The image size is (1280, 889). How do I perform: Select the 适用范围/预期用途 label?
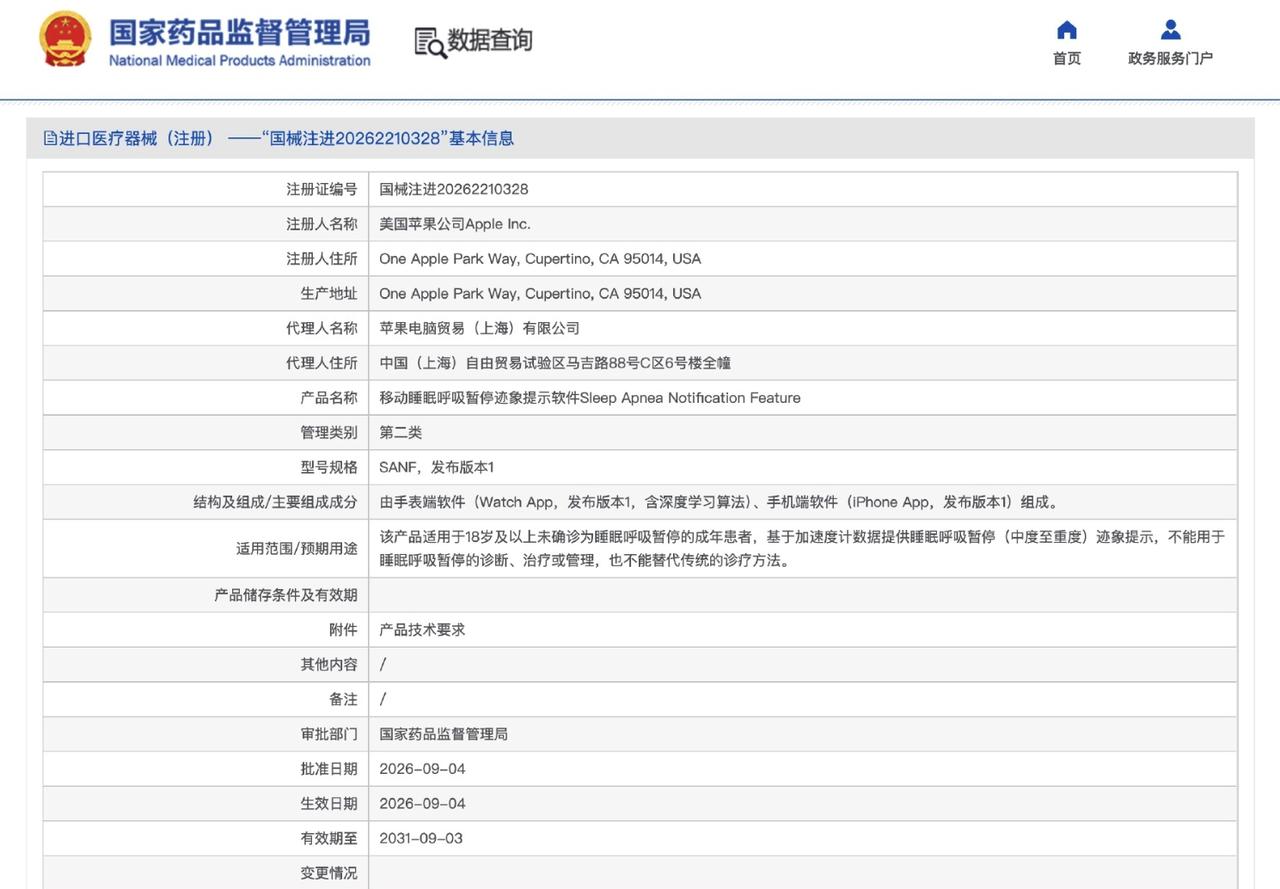coord(297,549)
